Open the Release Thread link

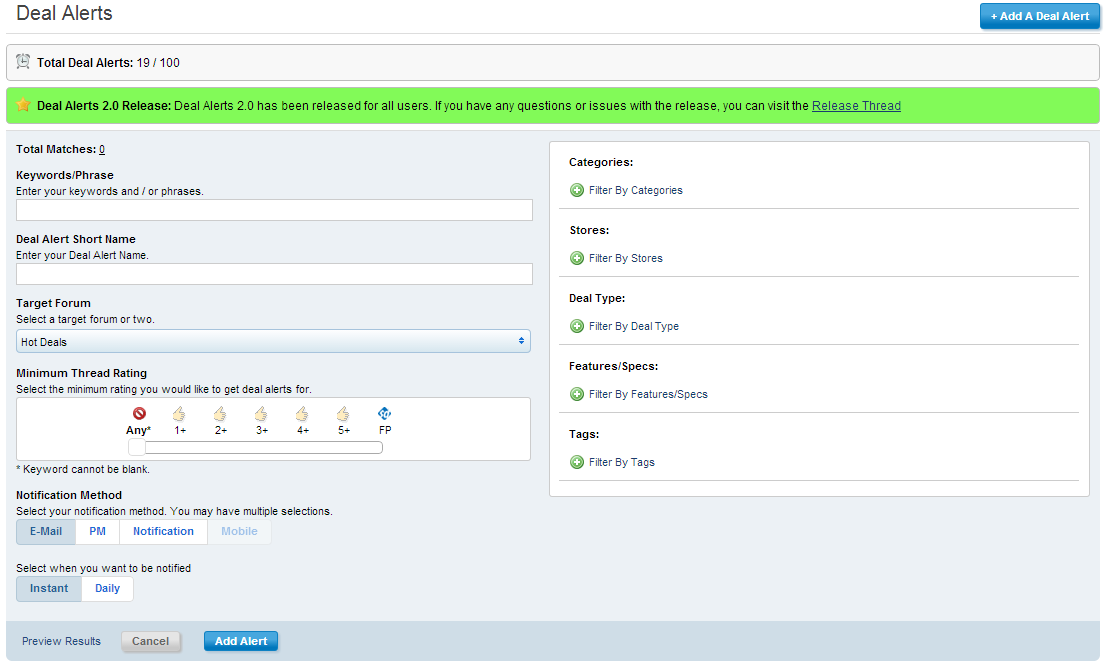click(856, 106)
